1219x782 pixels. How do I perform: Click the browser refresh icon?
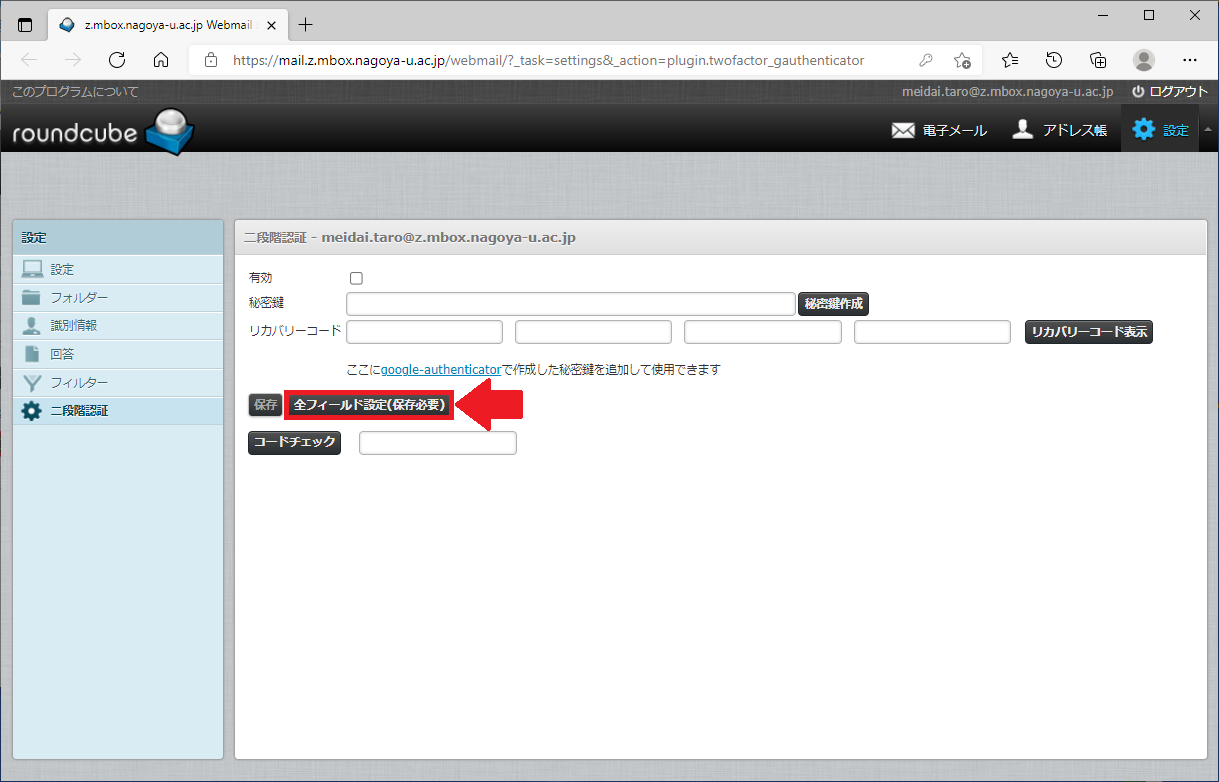pos(117,60)
